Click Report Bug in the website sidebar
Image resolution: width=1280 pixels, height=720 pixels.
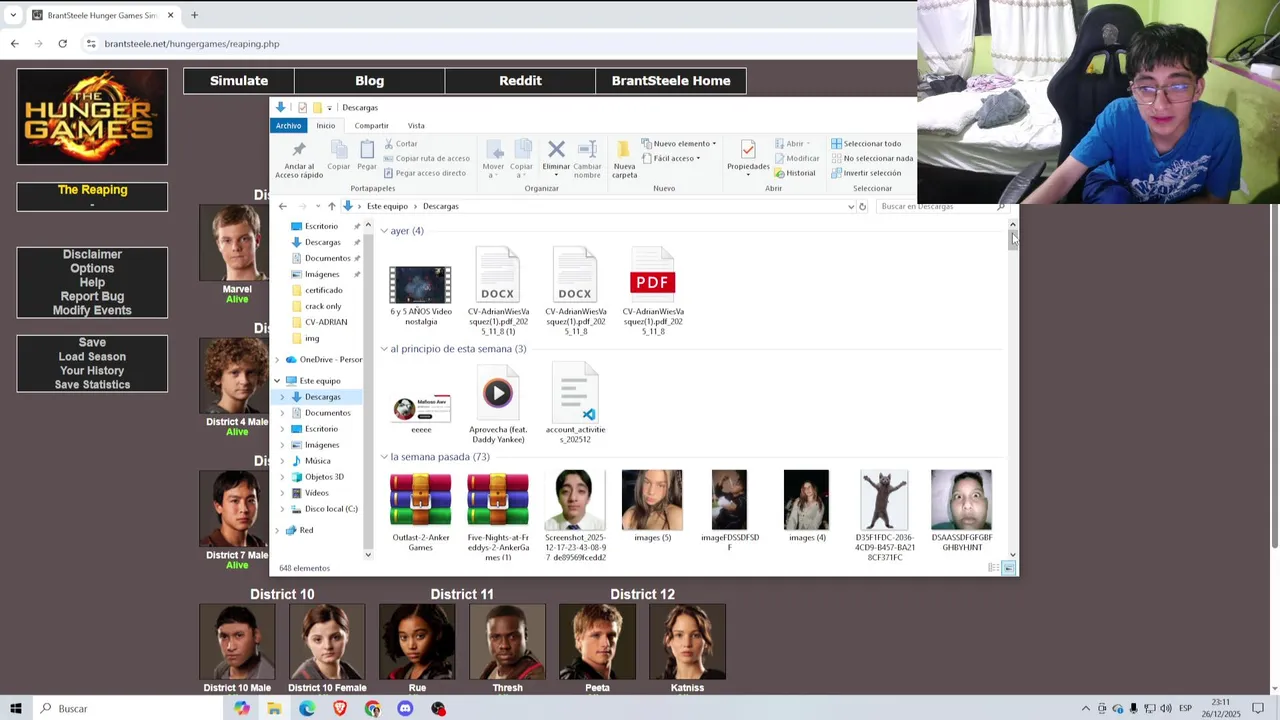[92, 296]
